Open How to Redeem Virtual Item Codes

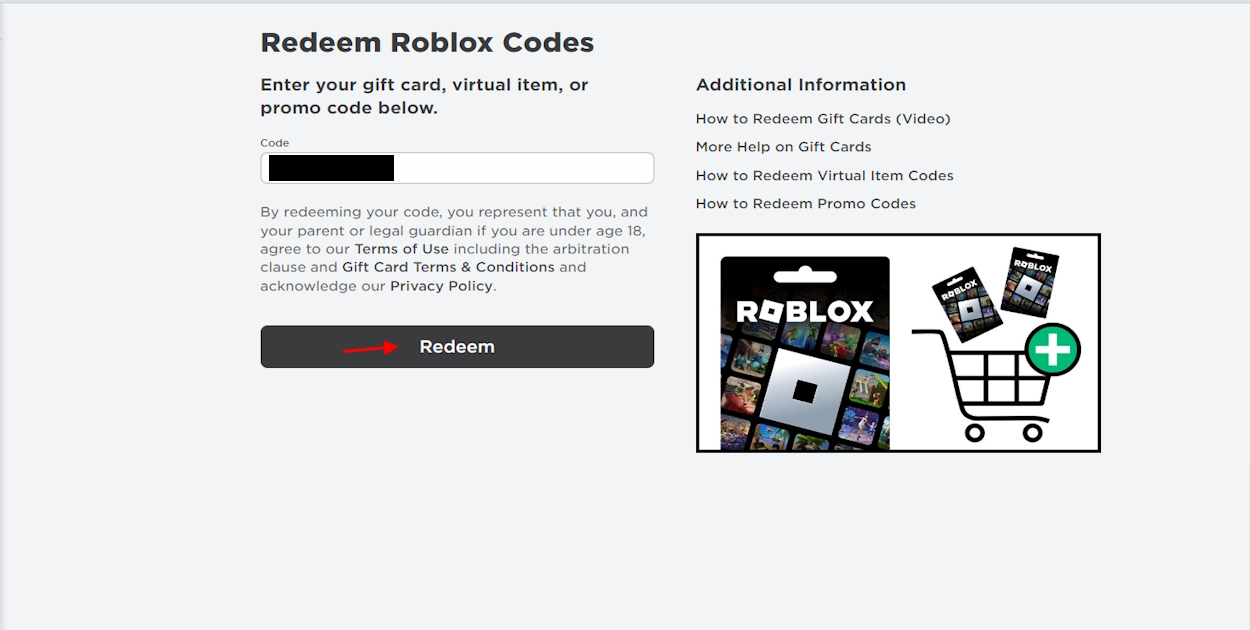pyautogui.click(x=825, y=174)
